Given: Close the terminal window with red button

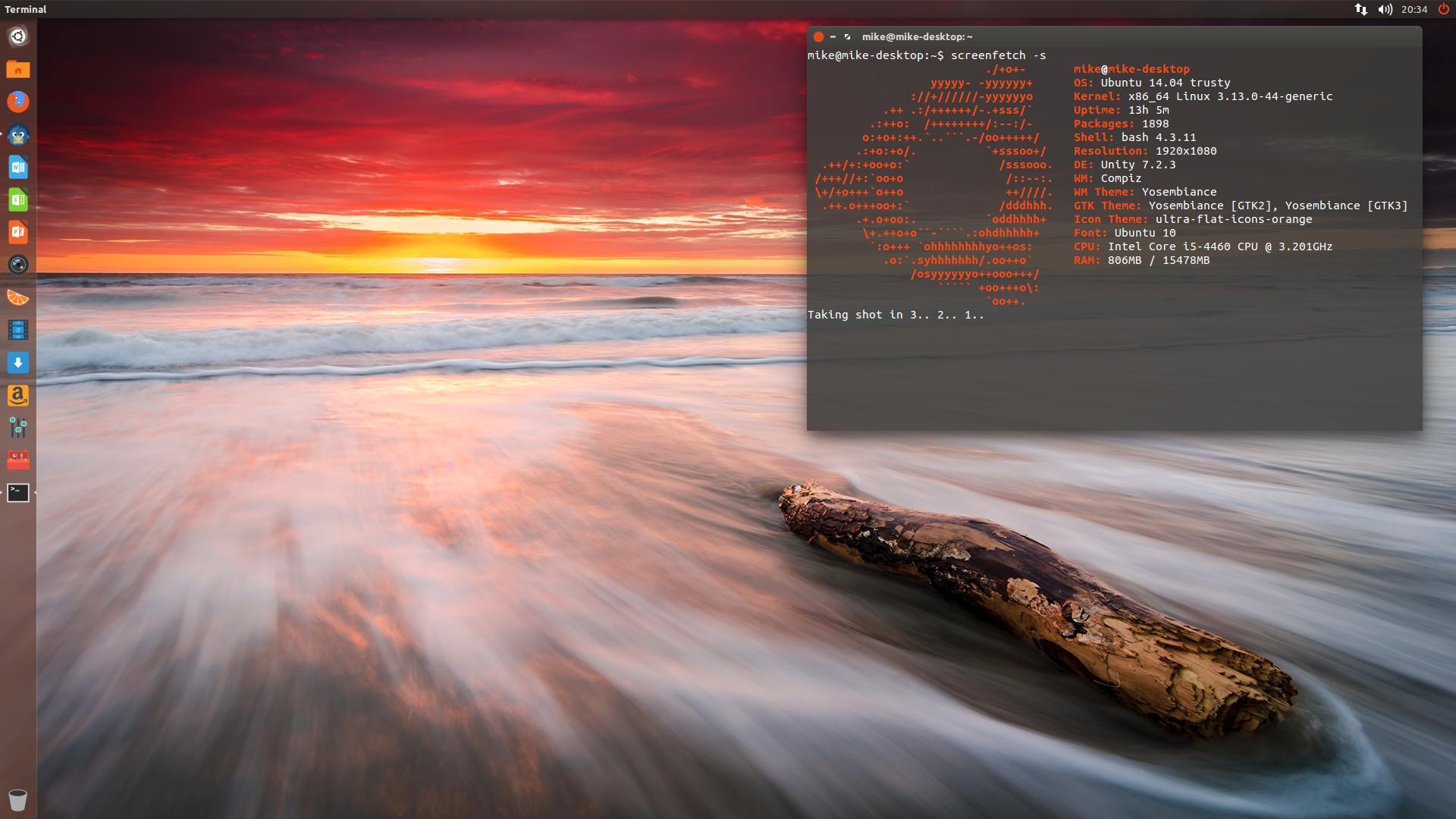Looking at the screenshot, I should (x=818, y=36).
